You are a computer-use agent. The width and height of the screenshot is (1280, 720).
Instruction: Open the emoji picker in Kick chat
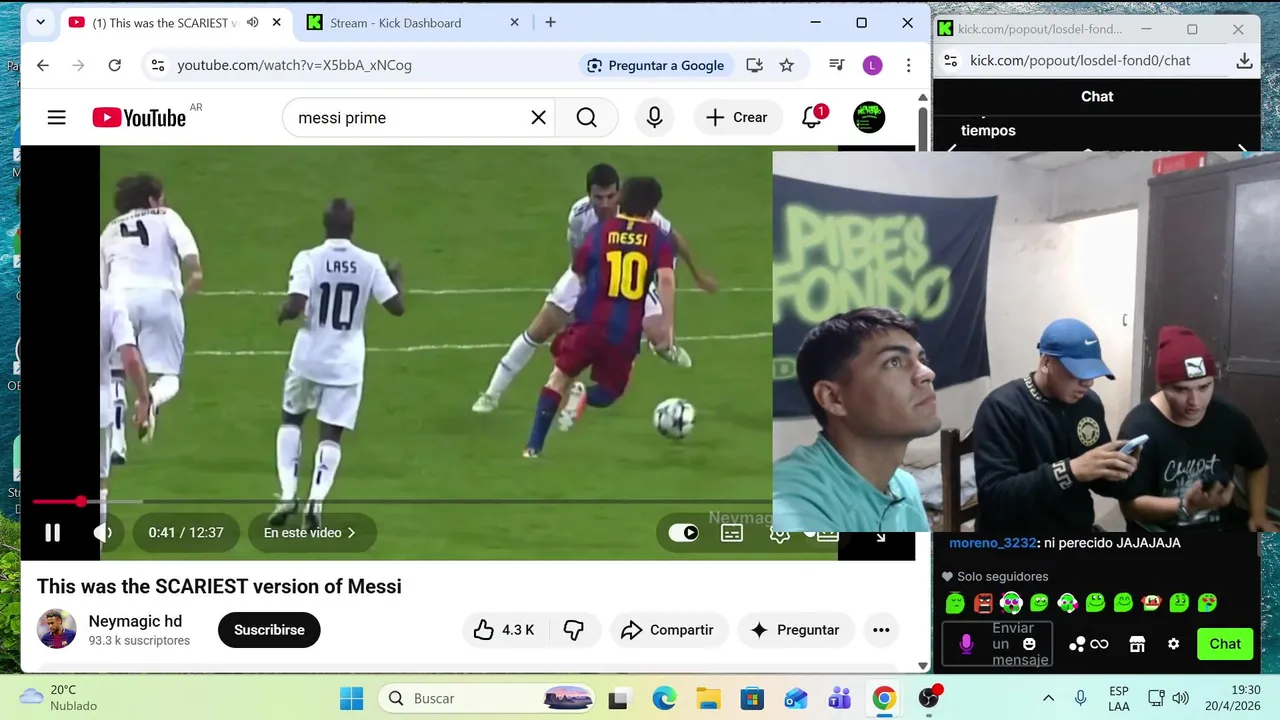pyautogui.click(x=1029, y=644)
